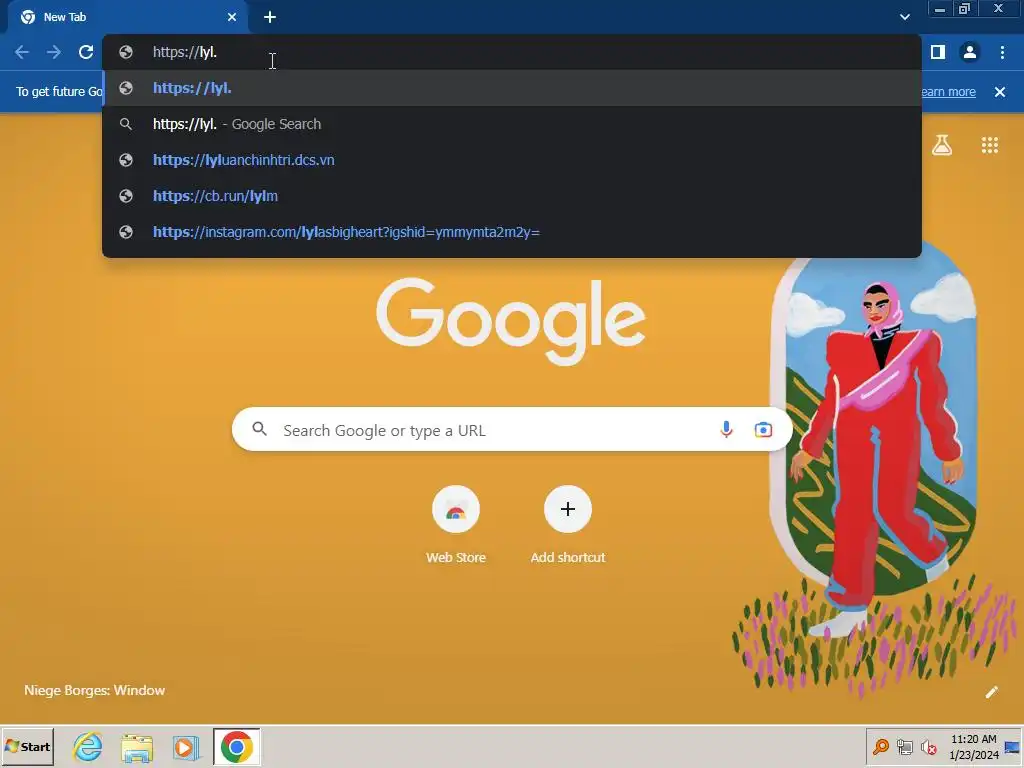
Task: Open a new tab with the plus button
Action: [x=270, y=17]
